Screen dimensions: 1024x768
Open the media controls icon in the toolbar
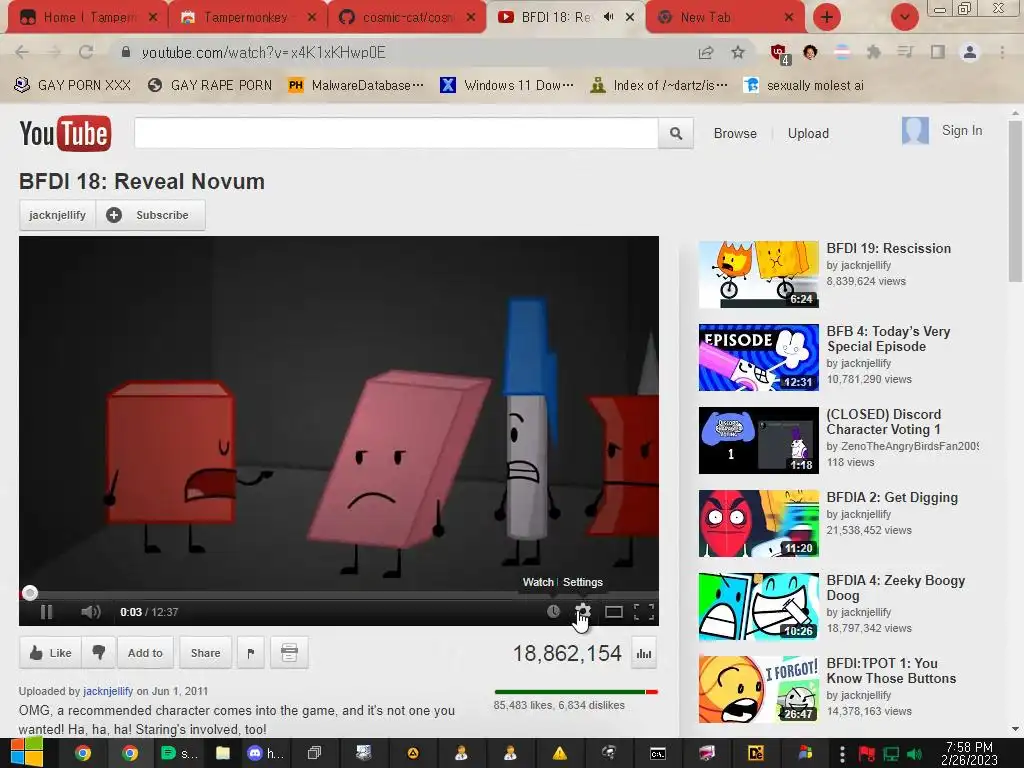pyautogui.click(x=905, y=52)
